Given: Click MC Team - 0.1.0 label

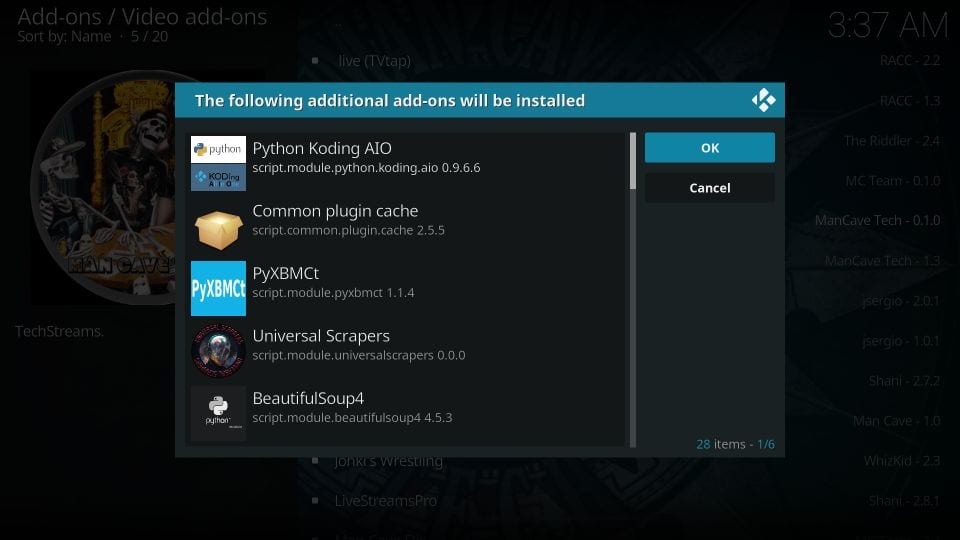Looking at the screenshot, I should click(x=893, y=181).
